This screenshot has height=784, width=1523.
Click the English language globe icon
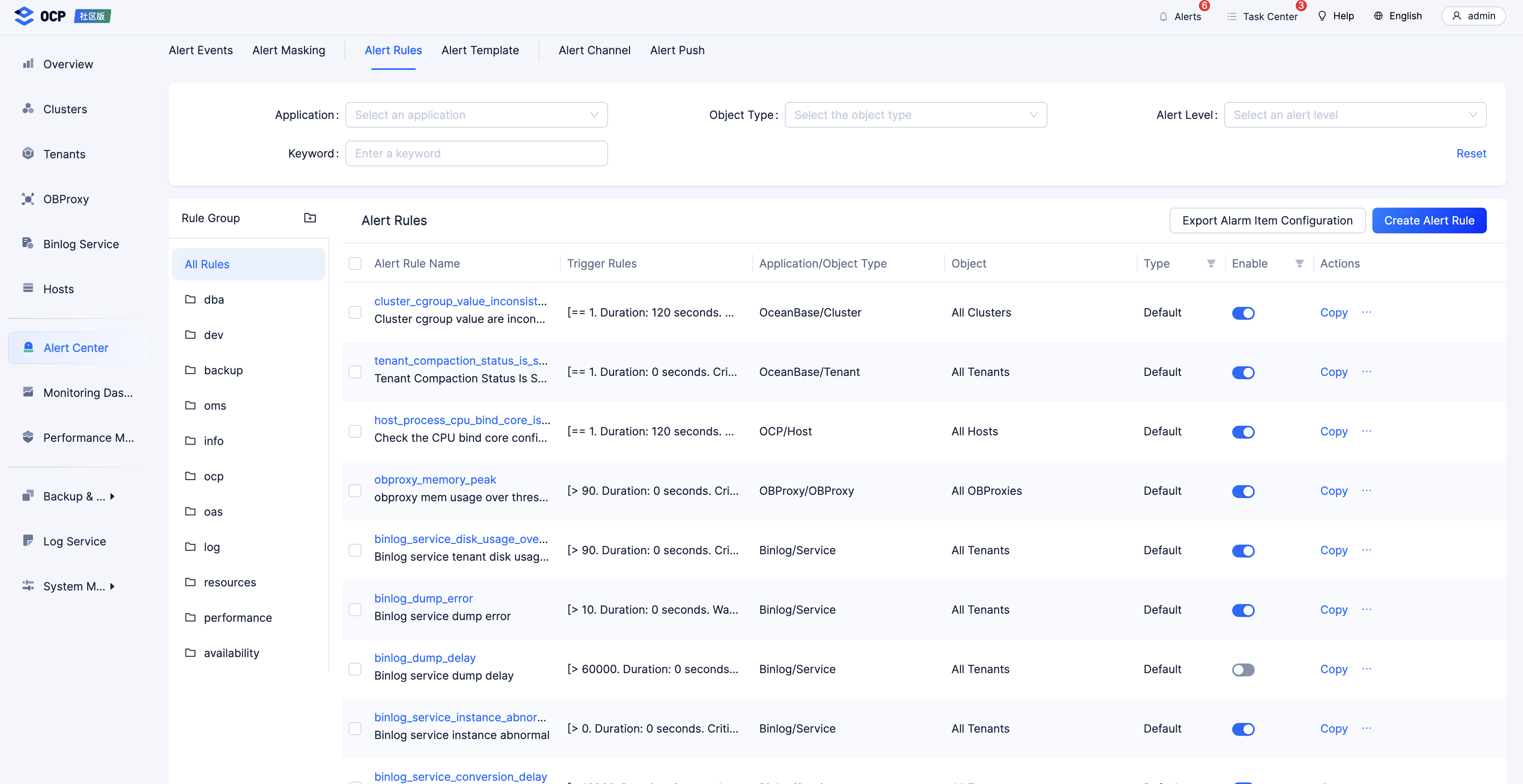[1378, 16]
